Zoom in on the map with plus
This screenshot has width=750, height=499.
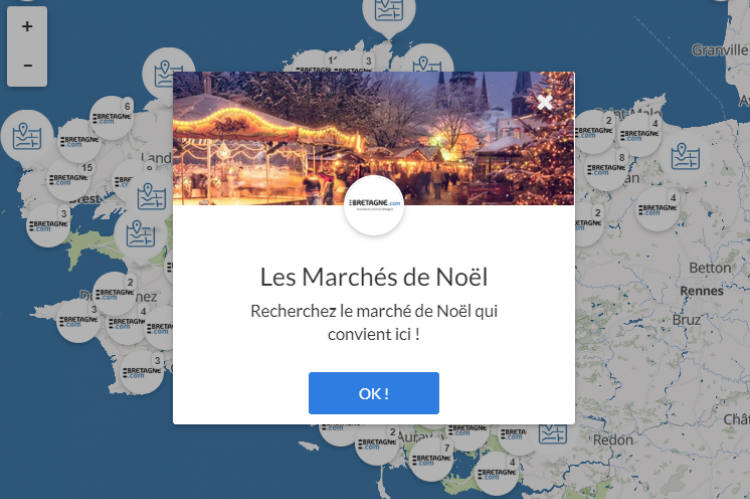pyautogui.click(x=27, y=26)
